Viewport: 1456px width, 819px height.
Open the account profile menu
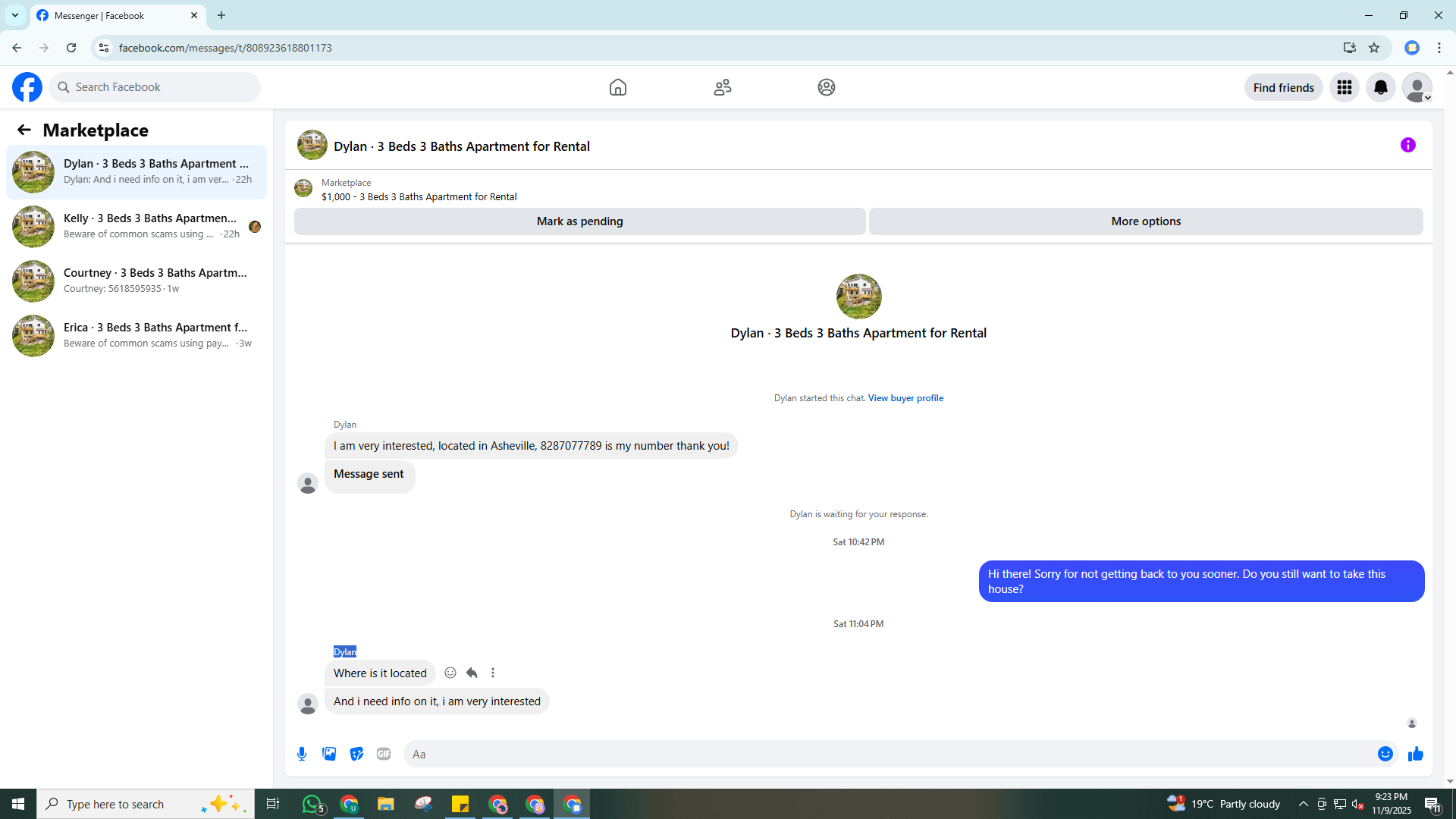tap(1417, 87)
